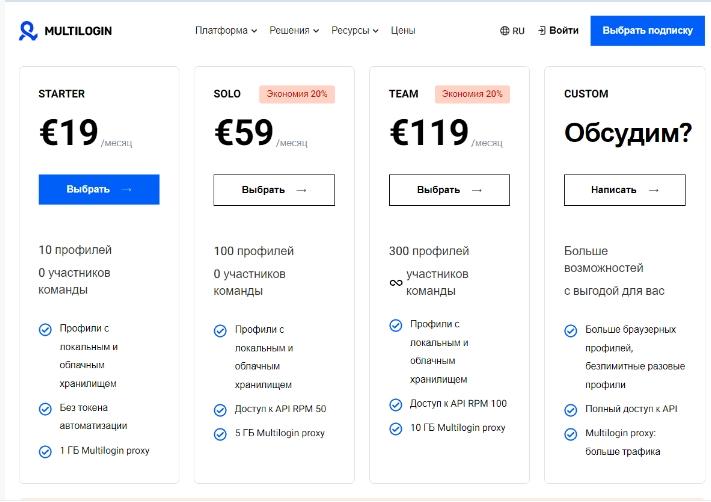Viewport: 711px width, 502px height.
Task: Click the infinity symbol in TEAM plan
Action: point(396,283)
